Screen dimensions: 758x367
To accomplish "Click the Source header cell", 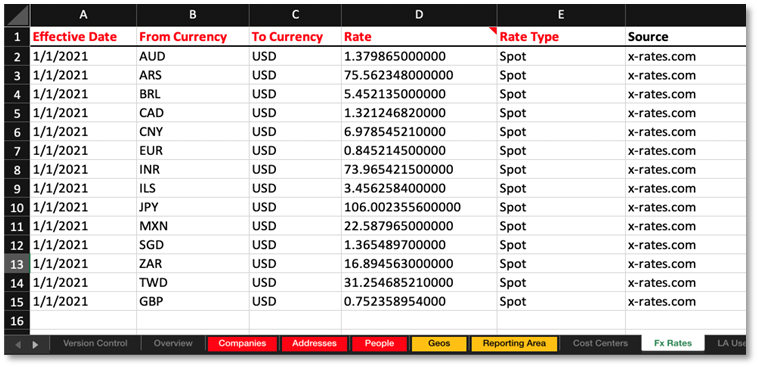I will click(685, 37).
